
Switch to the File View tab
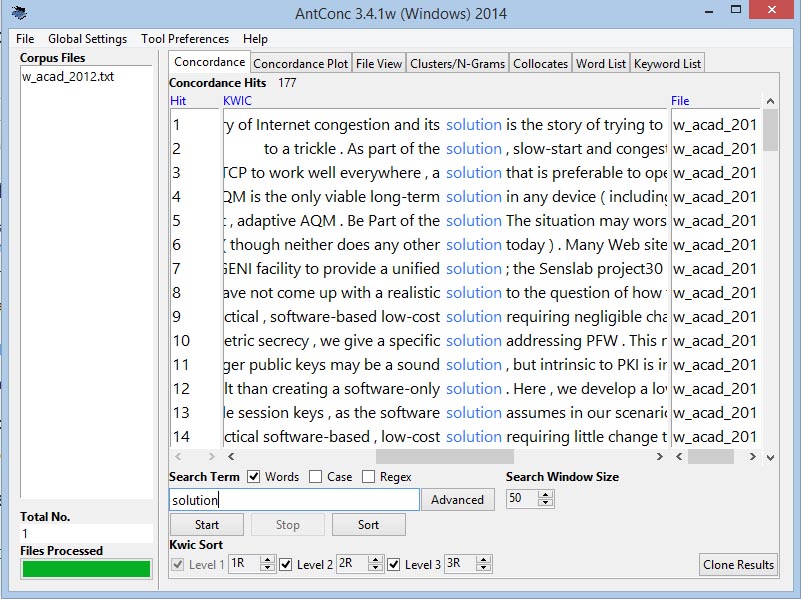[379, 63]
